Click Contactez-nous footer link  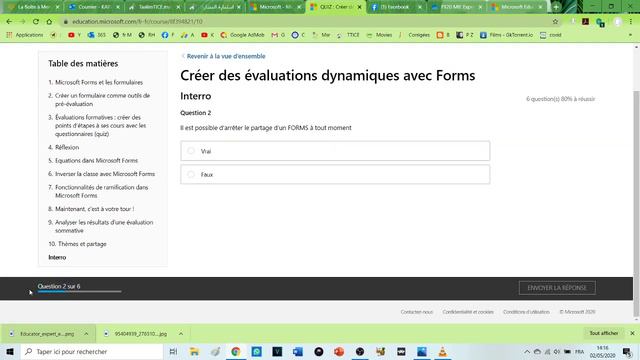click(x=417, y=312)
